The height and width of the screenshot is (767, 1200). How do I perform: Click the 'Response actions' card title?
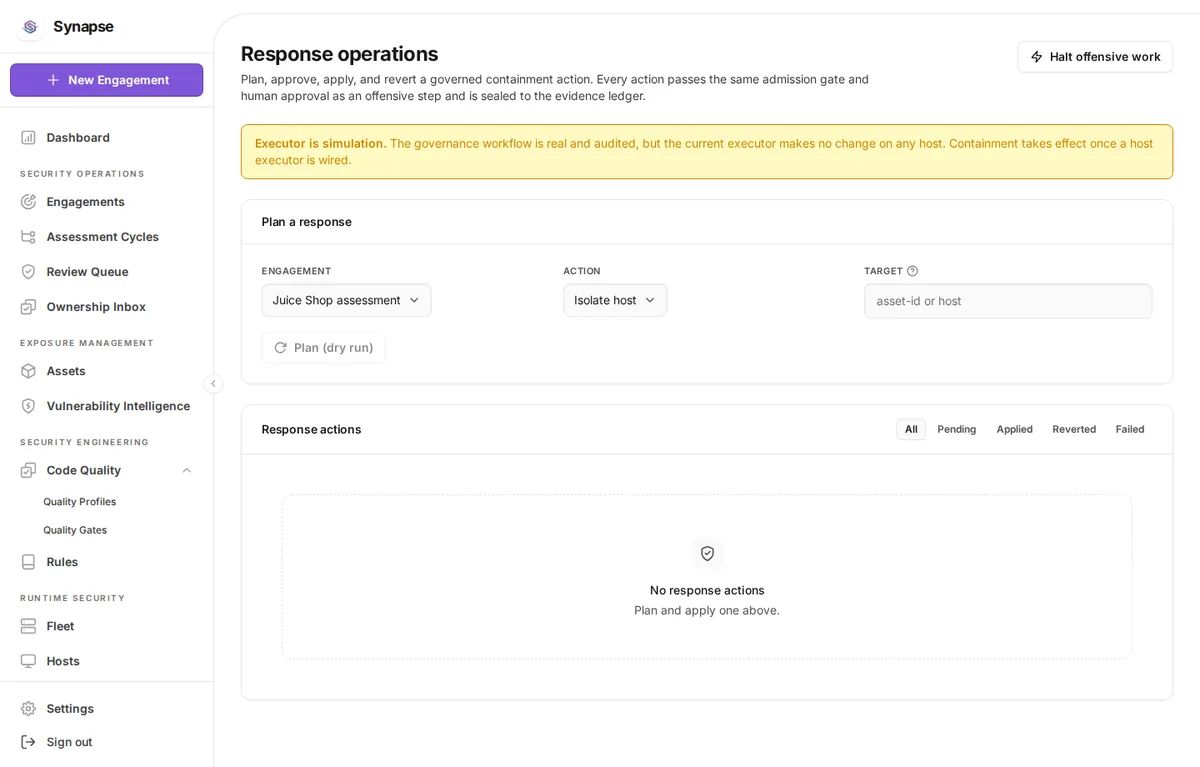pos(311,429)
